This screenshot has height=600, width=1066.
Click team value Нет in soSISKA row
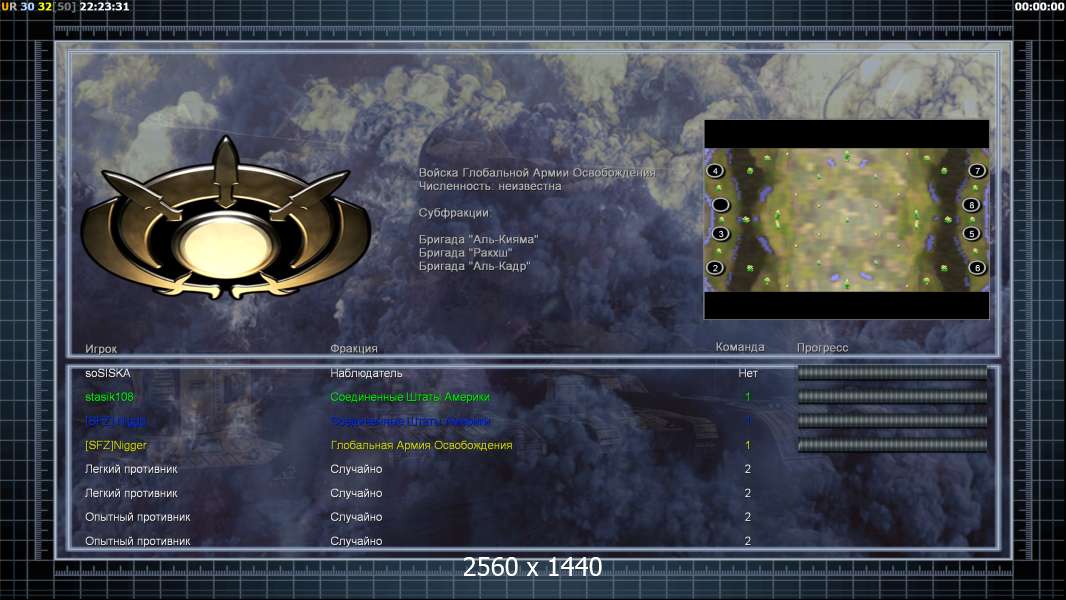(748, 373)
